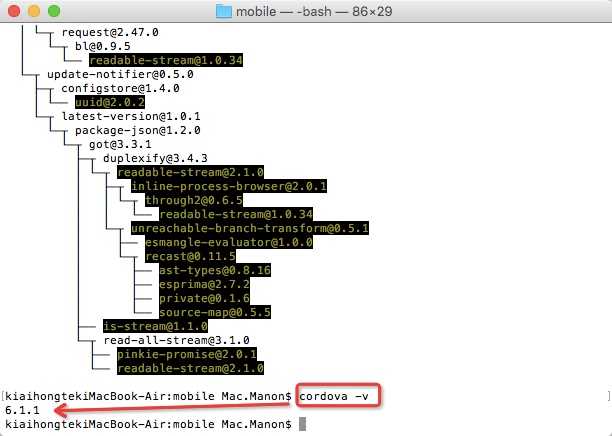612x436 pixels.
Task: Click the 'esmangle-evaluator@1.0.0' entry
Action: coord(229,243)
